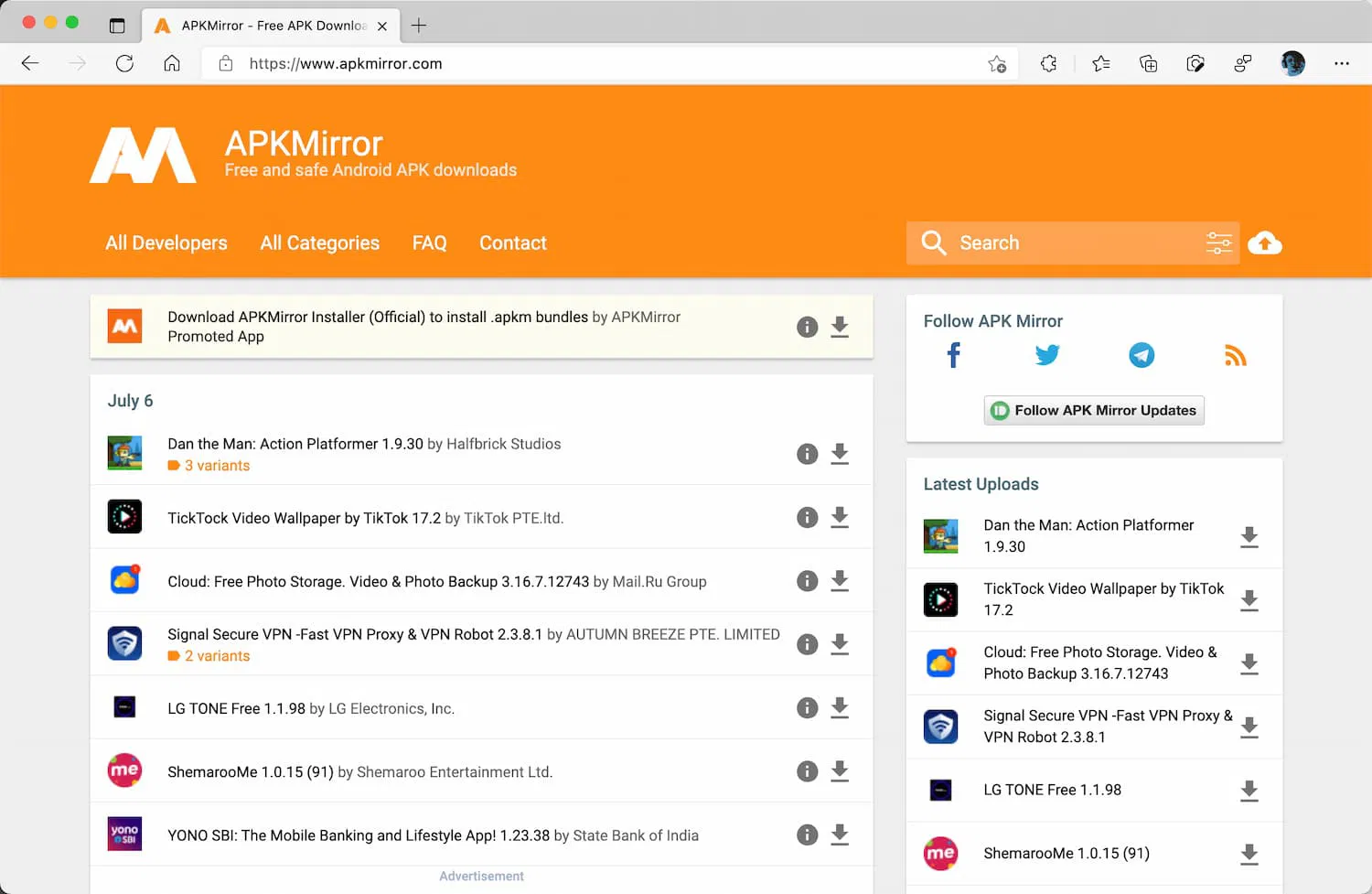Download APKMirror Installer promoted app
Screen dimensions: 1372x894
pyautogui.click(x=840, y=327)
